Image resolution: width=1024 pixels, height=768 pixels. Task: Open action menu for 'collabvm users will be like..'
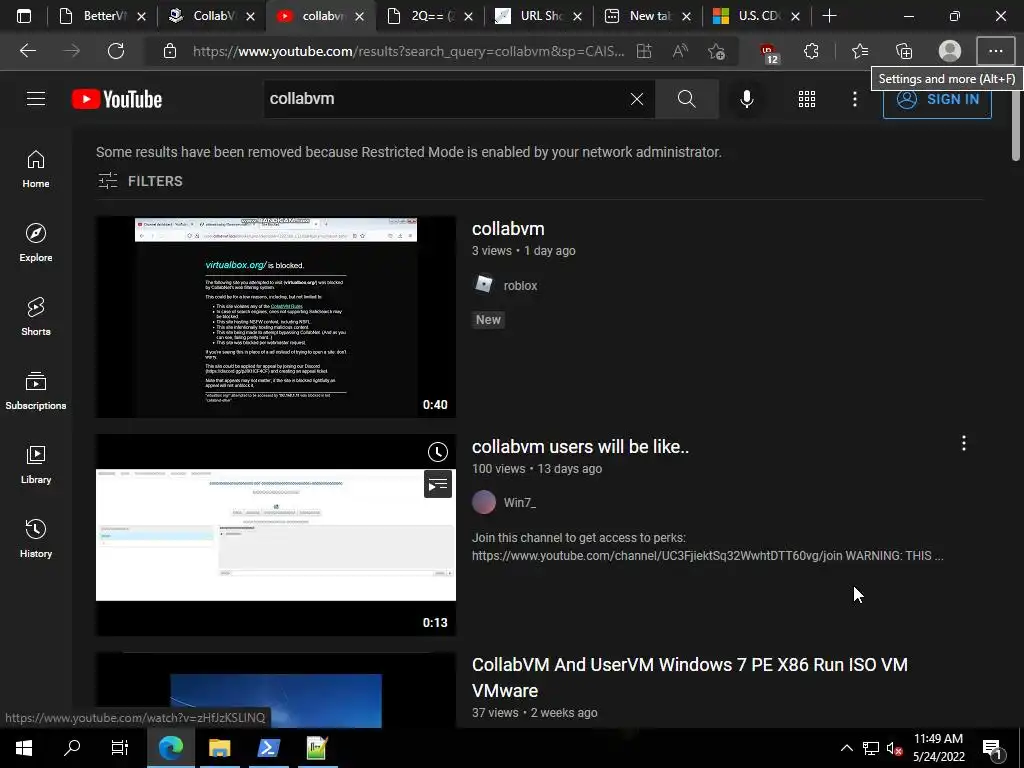pyautogui.click(x=963, y=443)
